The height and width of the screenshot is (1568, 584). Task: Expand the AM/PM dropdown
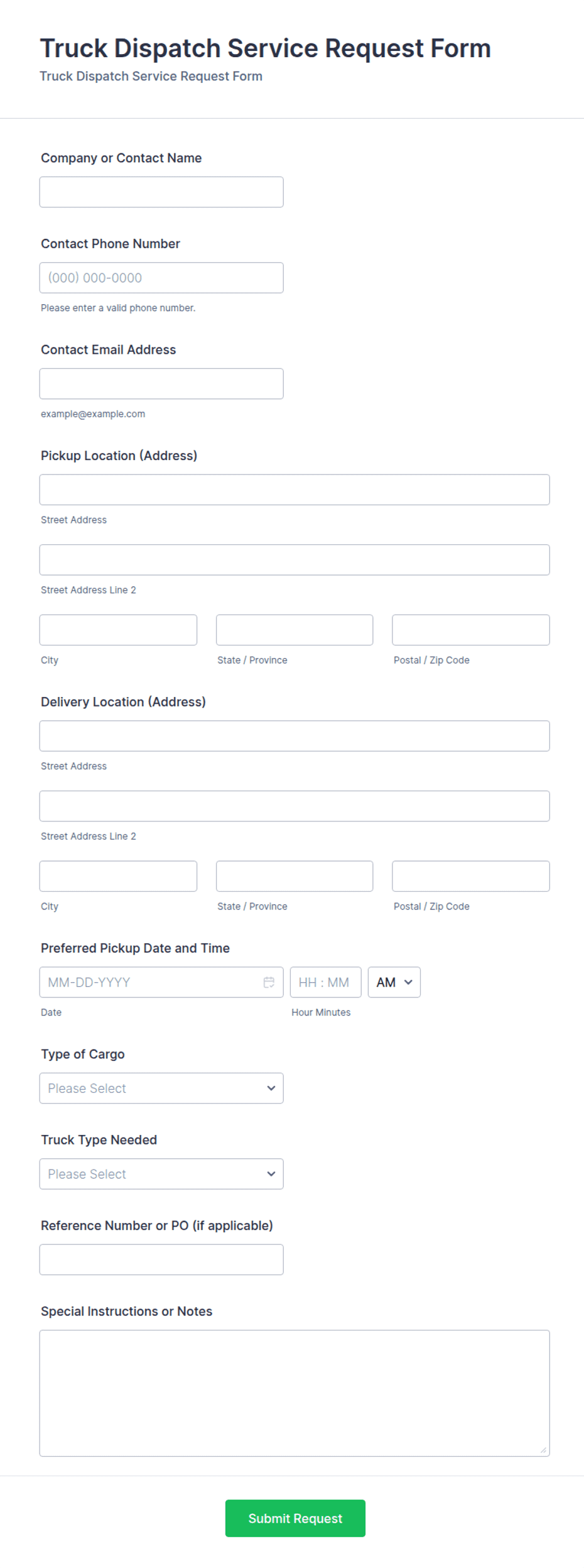tap(394, 982)
